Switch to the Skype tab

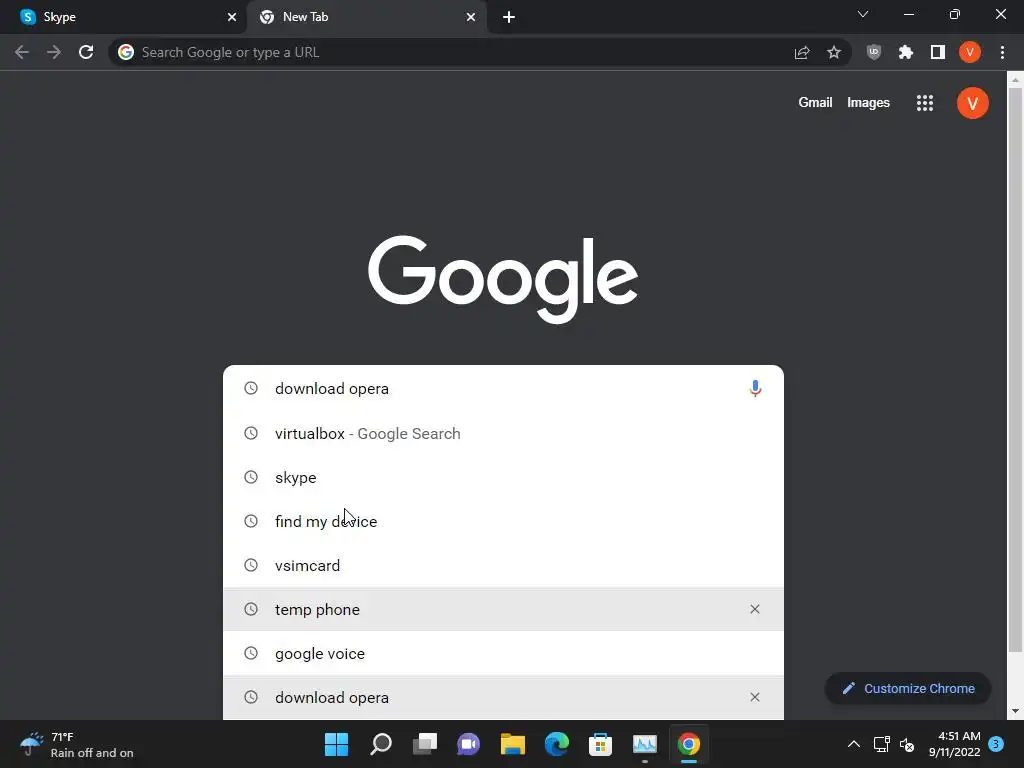click(x=123, y=17)
